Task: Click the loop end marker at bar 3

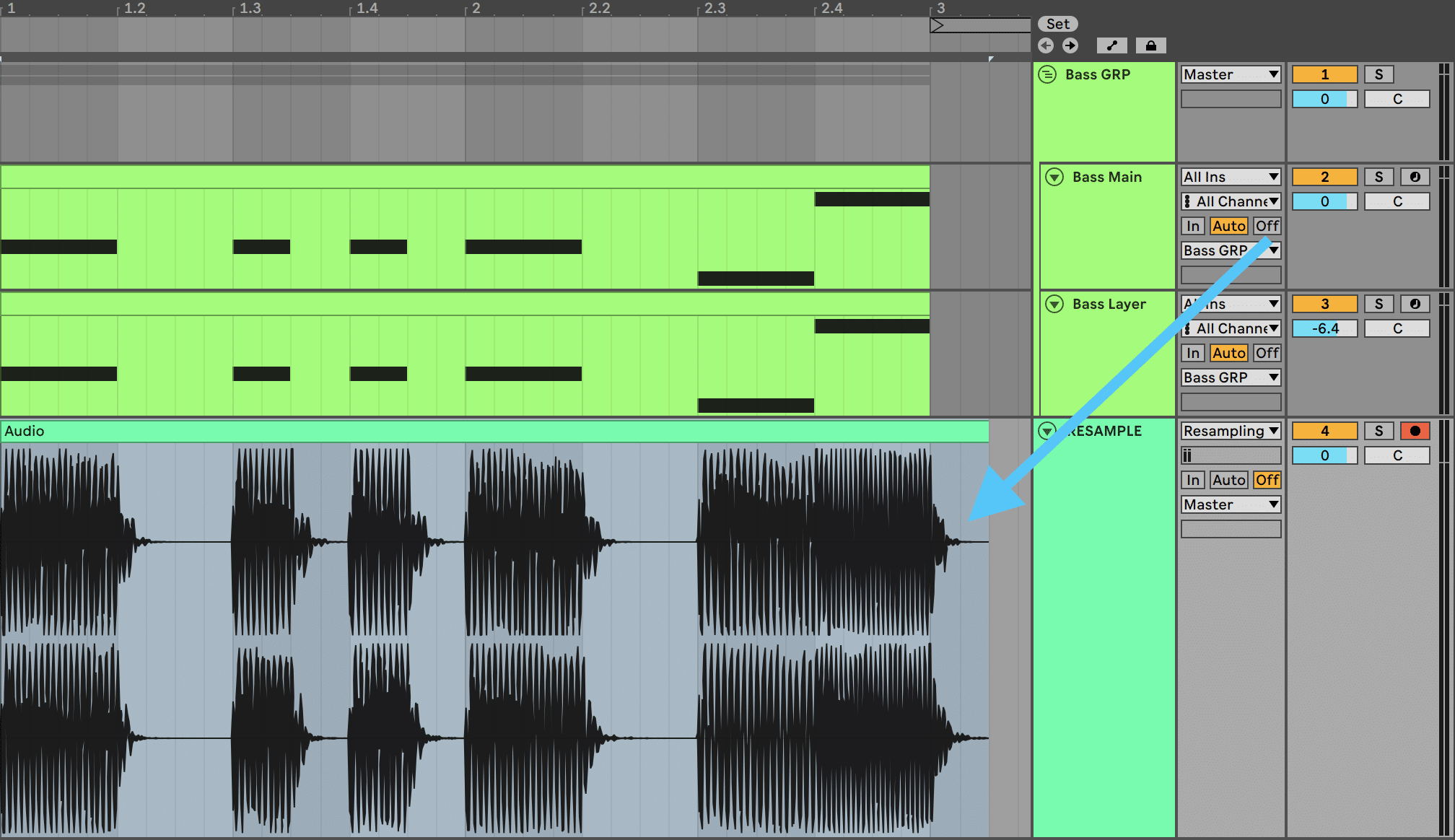Action: 937,25
